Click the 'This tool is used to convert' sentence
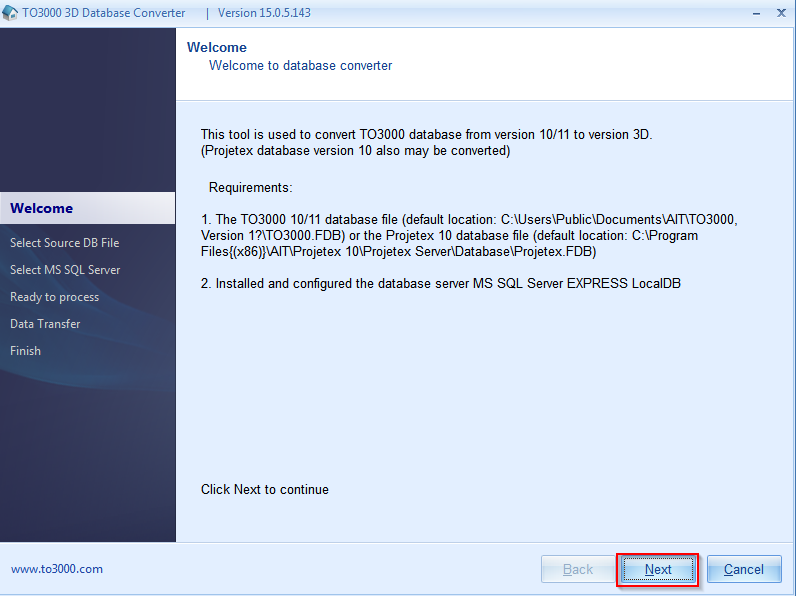The height and width of the screenshot is (596, 796). 426,135
